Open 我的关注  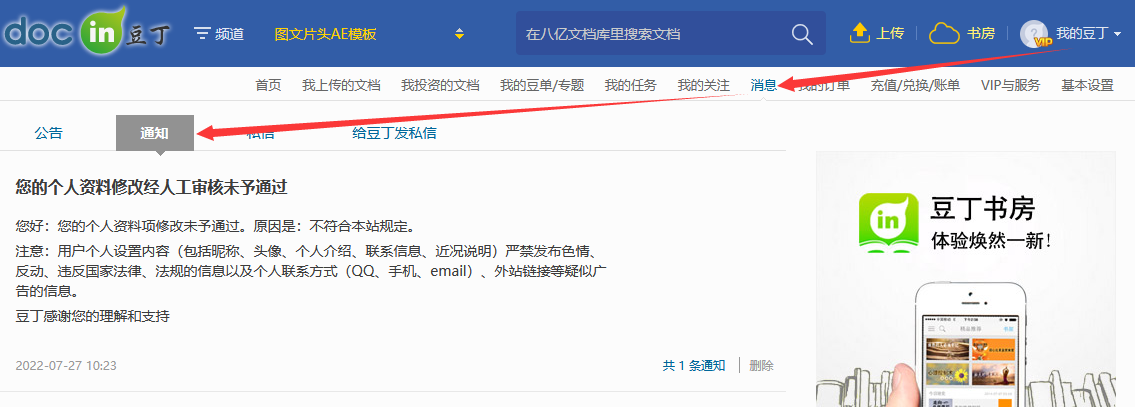pos(704,85)
